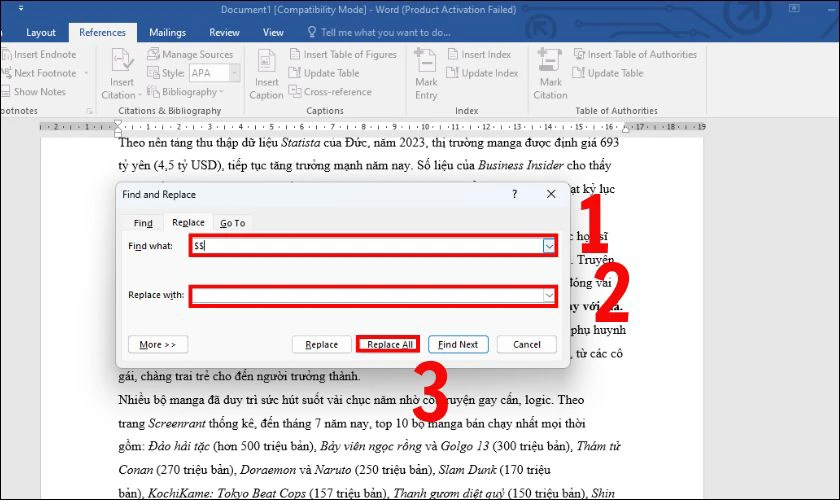Close the Find and Replace dialog
This screenshot has height=500, width=840.
coord(551,194)
